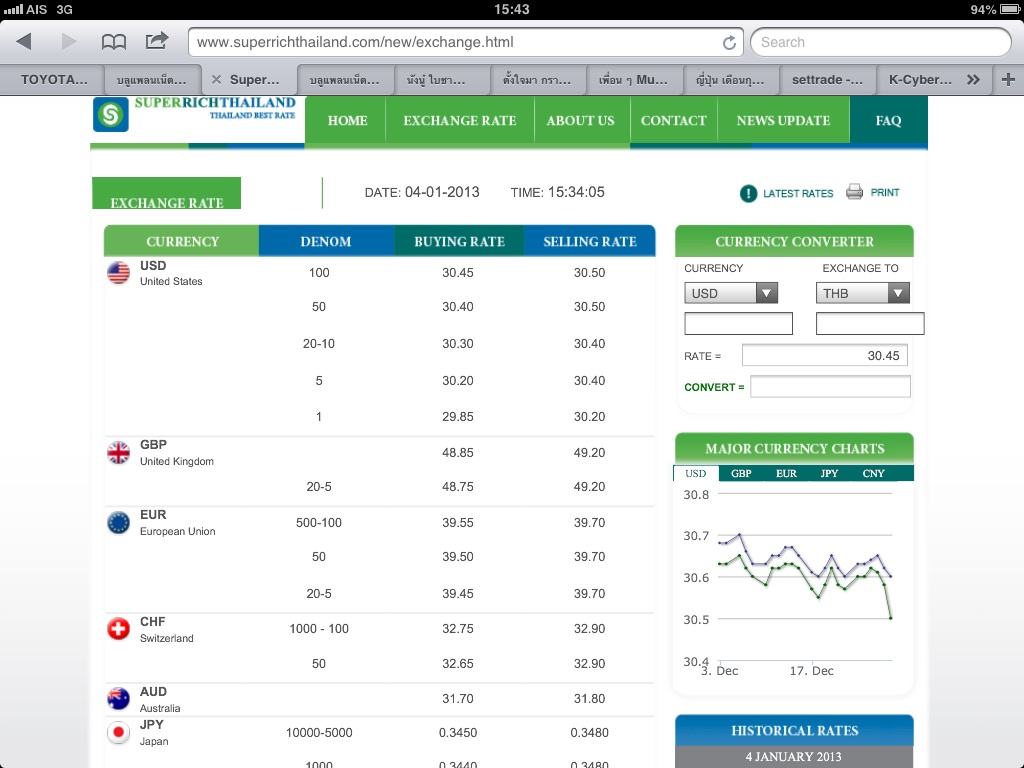Tap the browser forward arrow
This screenshot has width=1024, height=768.
[x=69, y=42]
